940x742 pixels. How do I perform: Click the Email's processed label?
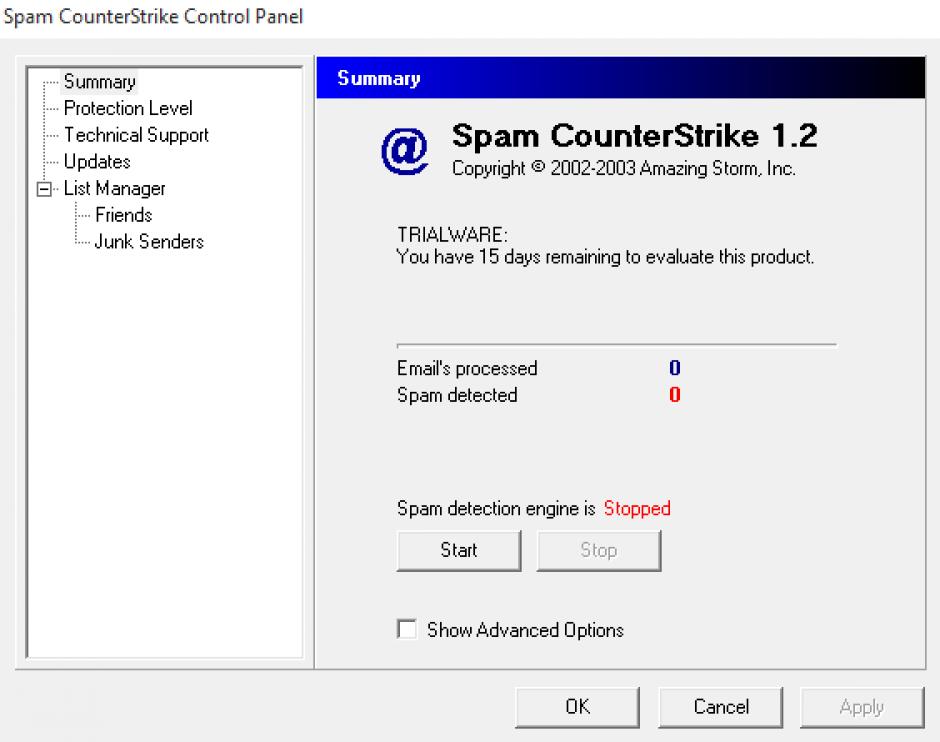467,368
